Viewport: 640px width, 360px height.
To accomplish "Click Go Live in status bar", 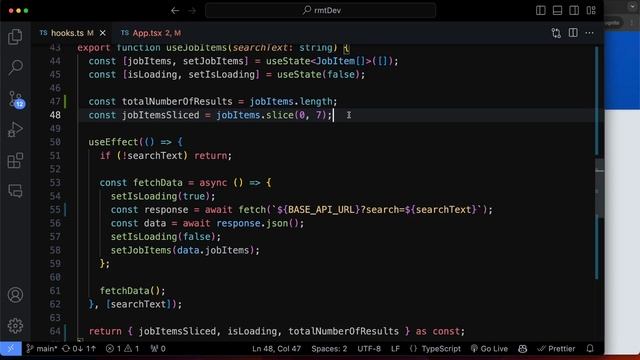I will click(489, 349).
